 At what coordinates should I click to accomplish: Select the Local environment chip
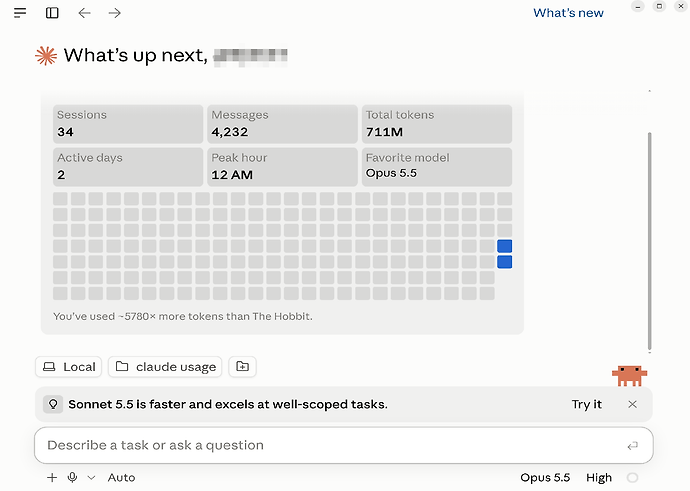click(69, 366)
